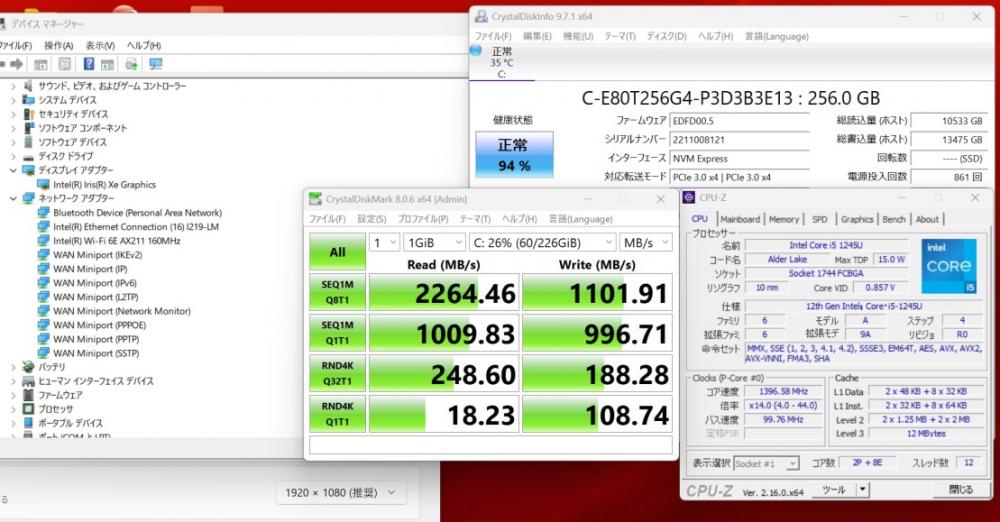Click the Intel(R) Iris(R) Xe Graphics device icon
Viewport: 1000px width, 522px height.
[43, 184]
